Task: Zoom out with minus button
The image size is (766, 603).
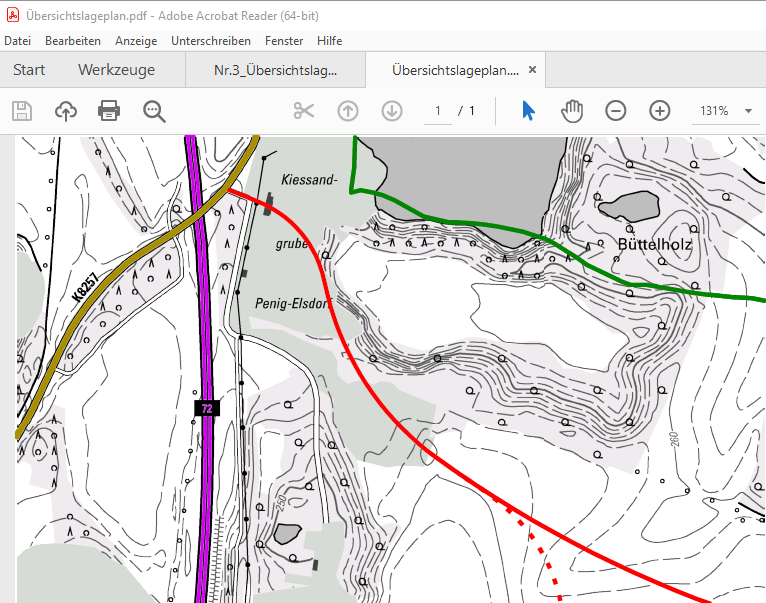Action: (616, 111)
